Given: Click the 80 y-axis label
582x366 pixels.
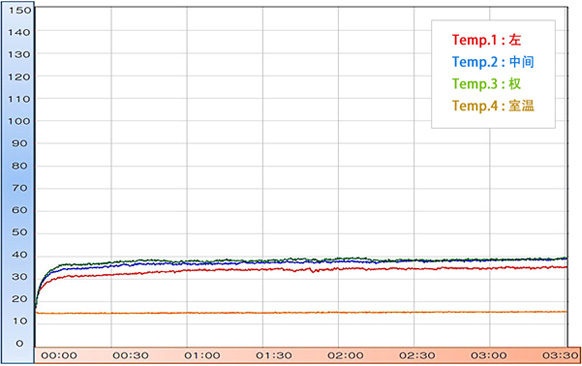Looking at the screenshot, I should [20, 166].
